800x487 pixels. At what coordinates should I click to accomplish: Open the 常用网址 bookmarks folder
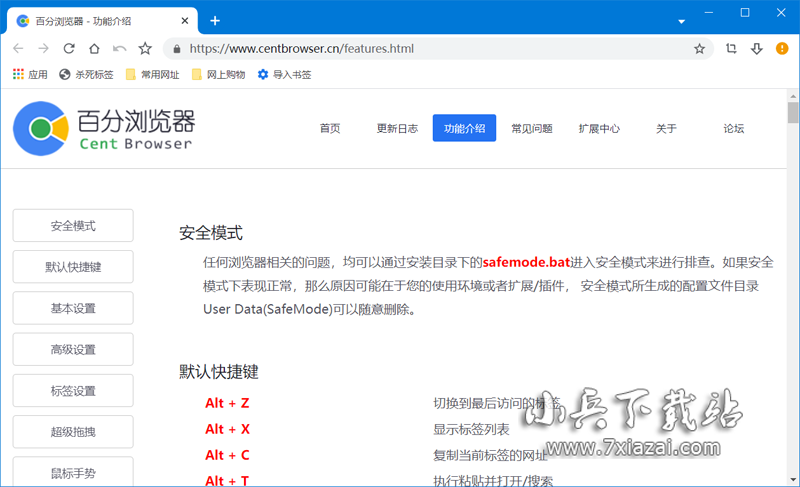[152, 74]
